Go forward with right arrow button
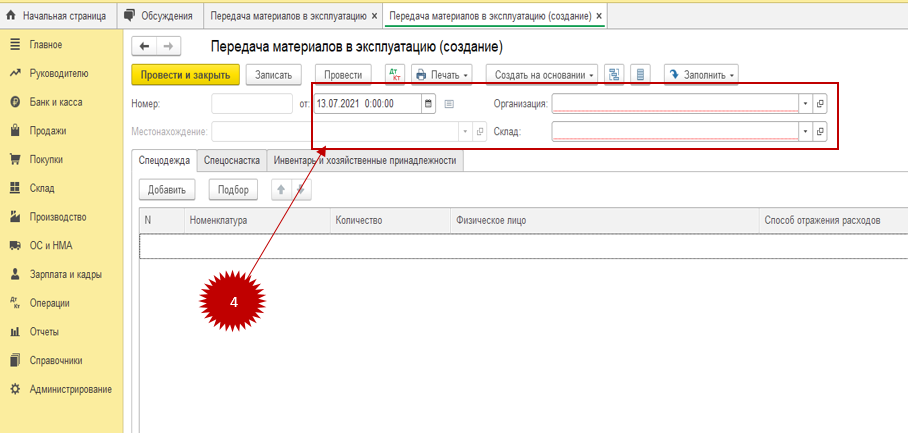The image size is (924, 444). [x=168, y=47]
